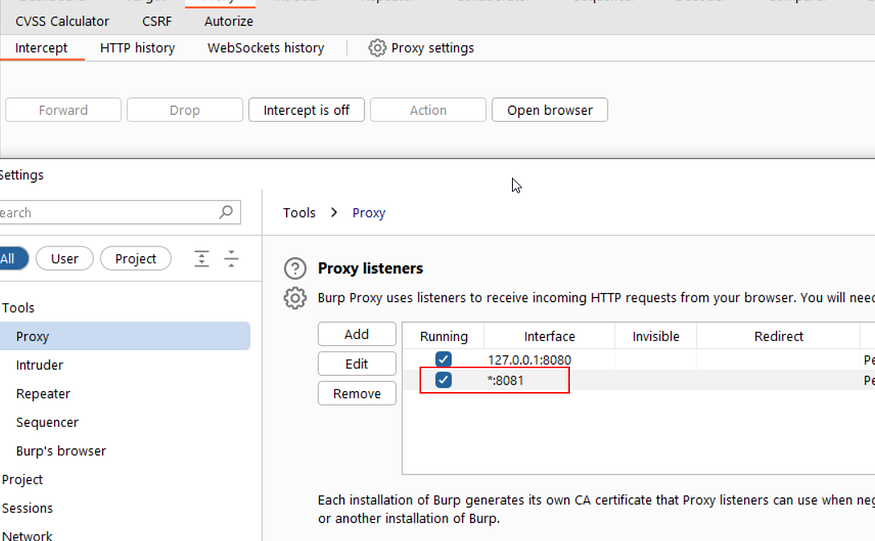
Task: Add a new proxy listener
Action: (x=357, y=334)
